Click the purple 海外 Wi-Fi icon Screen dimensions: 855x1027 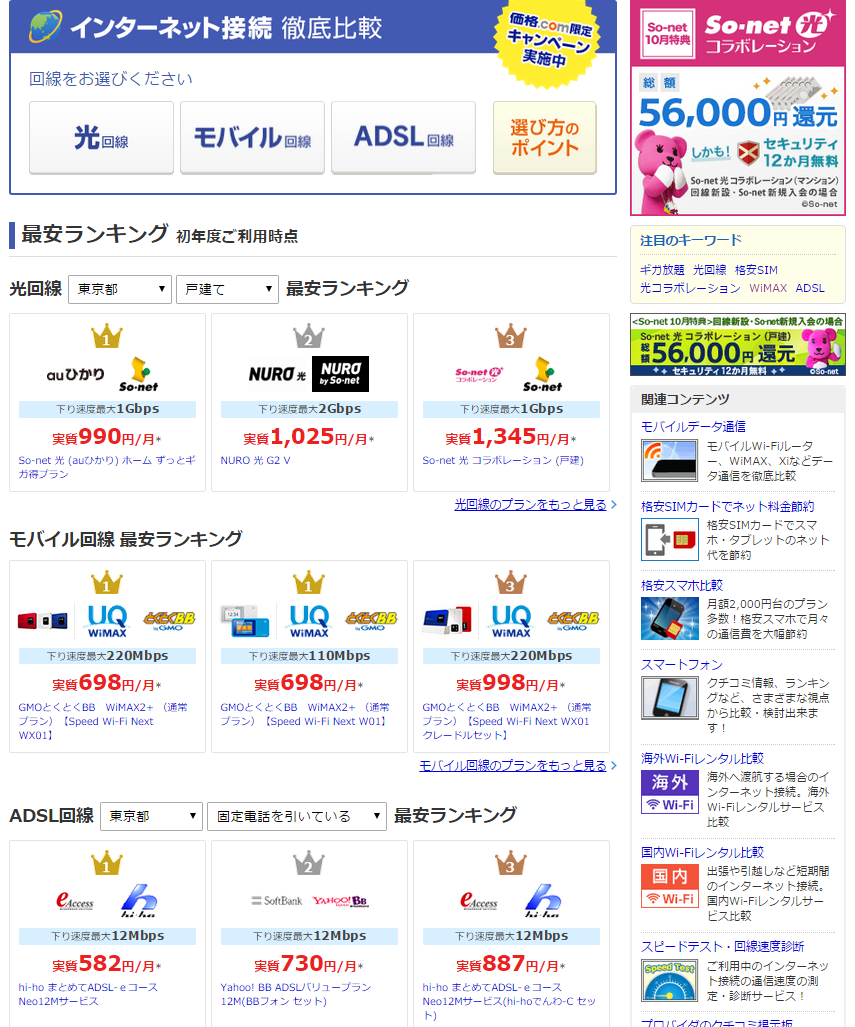tap(670, 792)
